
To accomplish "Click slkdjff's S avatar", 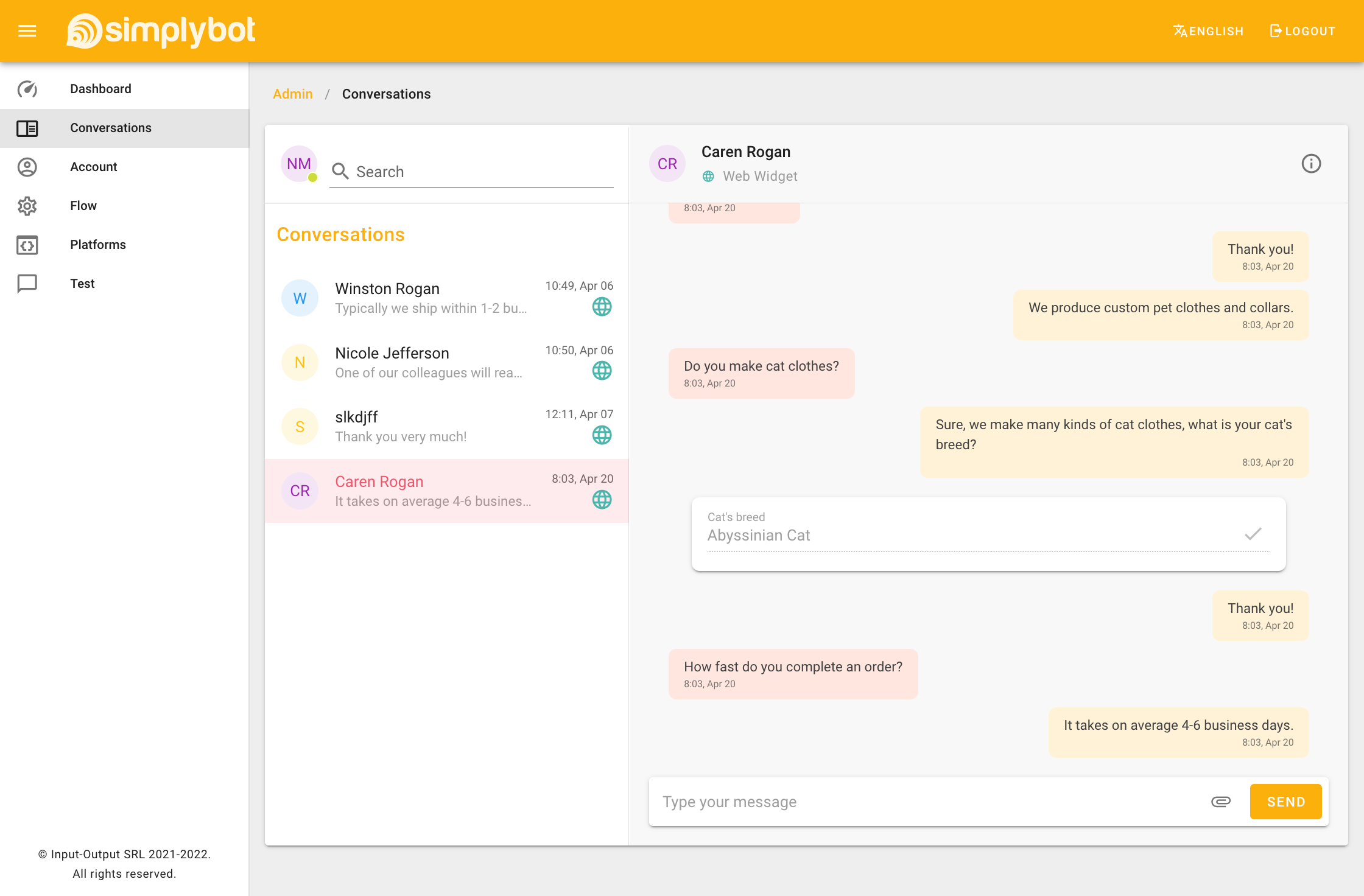I will point(300,427).
